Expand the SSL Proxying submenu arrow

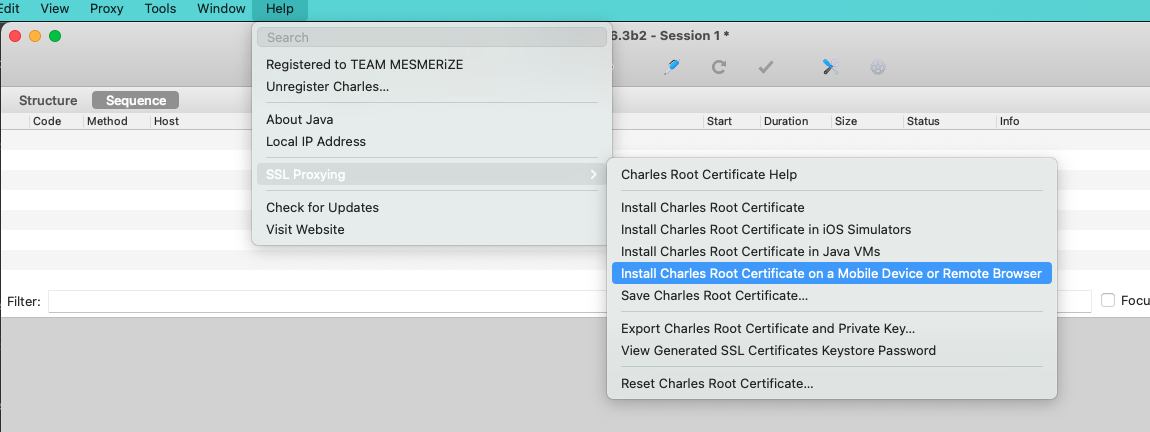[x=593, y=175]
